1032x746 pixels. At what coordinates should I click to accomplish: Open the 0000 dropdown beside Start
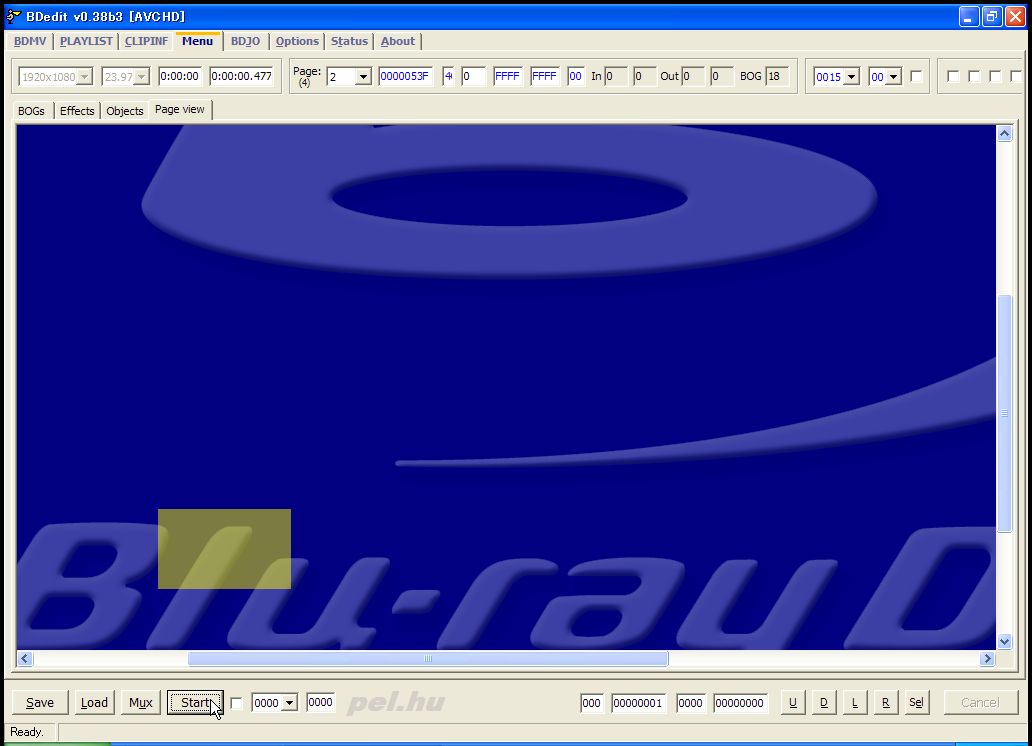290,703
